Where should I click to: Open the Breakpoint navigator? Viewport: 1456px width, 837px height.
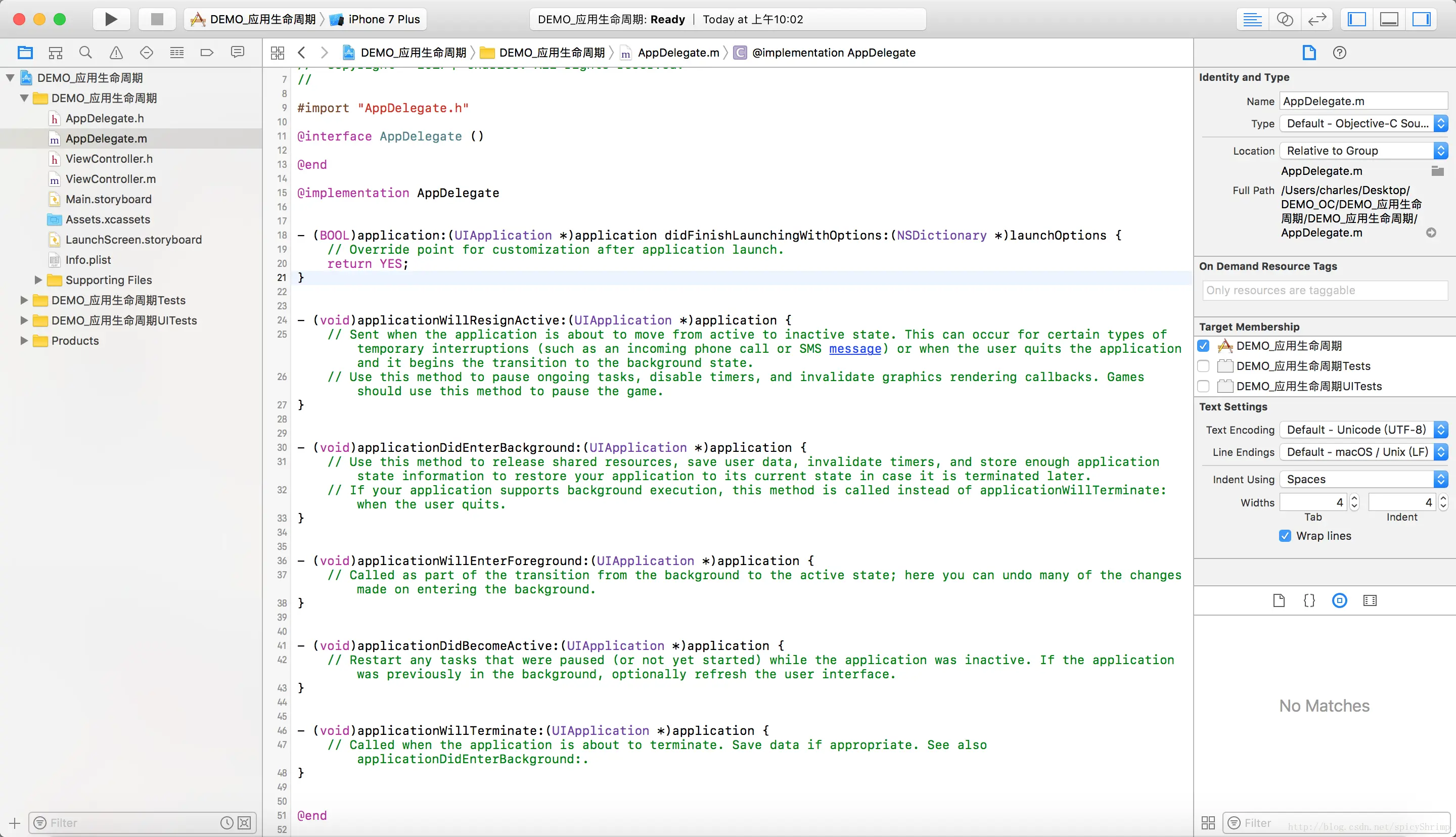point(207,53)
